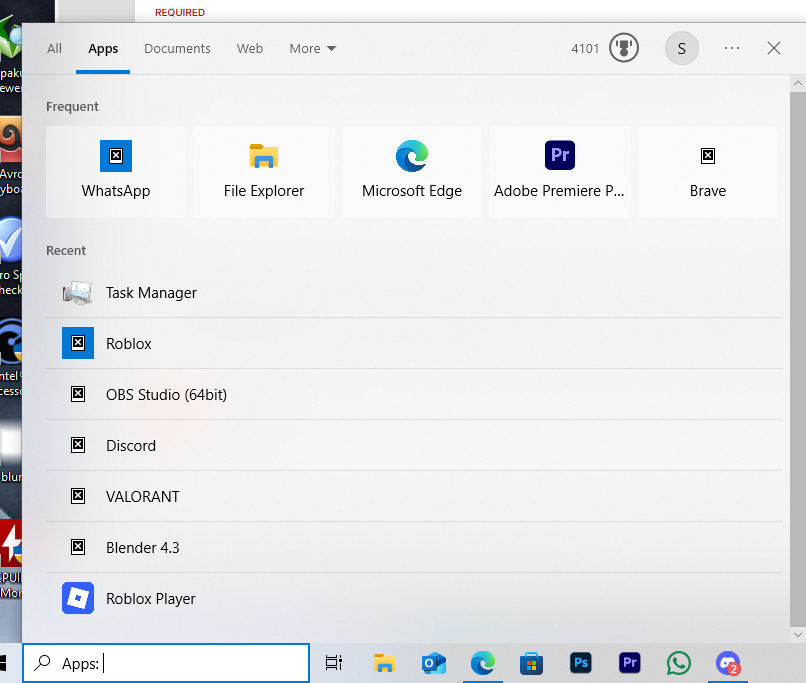Click the Task View taskbar button
The height and width of the screenshot is (683, 806).
pos(334,663)
